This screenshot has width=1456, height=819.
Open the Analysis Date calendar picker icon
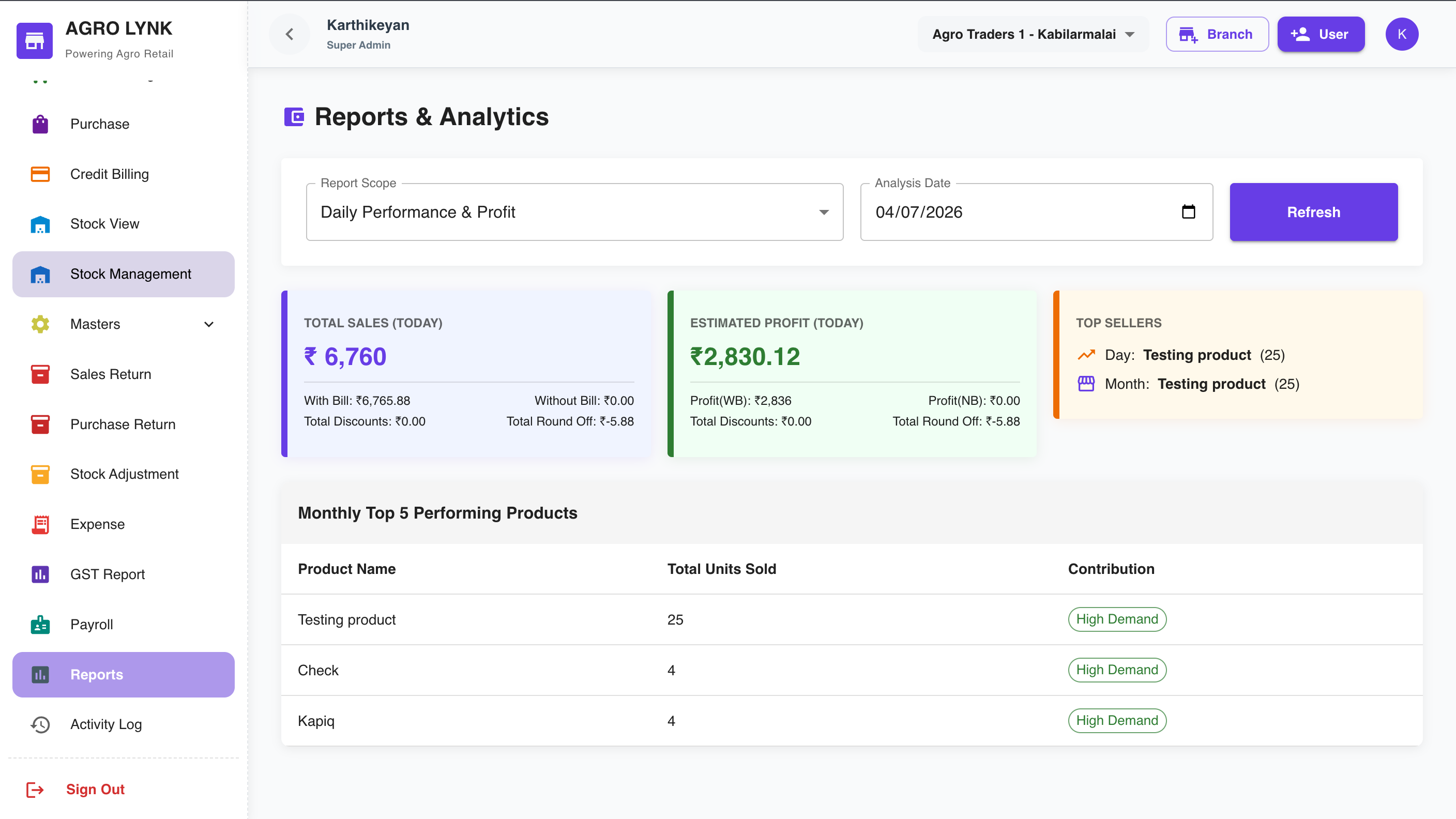click(x=1189, y=212)
